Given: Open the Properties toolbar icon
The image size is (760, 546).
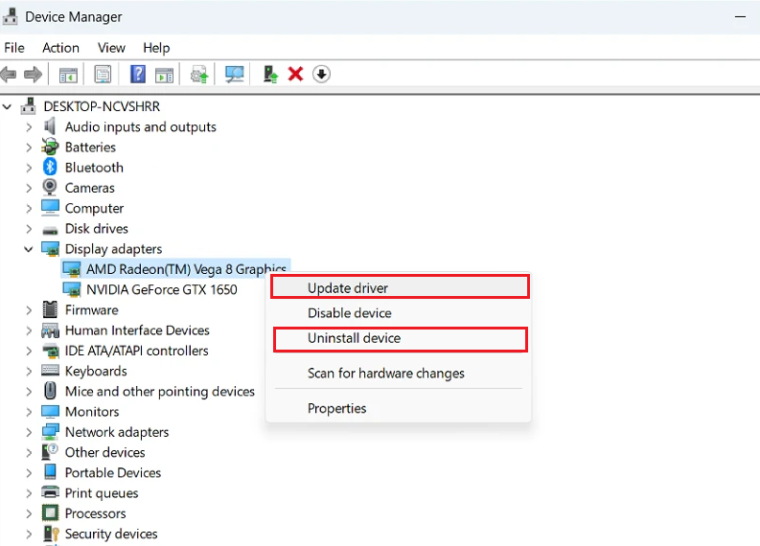Looking at the screenshot, I should click(x=102, y=74).
